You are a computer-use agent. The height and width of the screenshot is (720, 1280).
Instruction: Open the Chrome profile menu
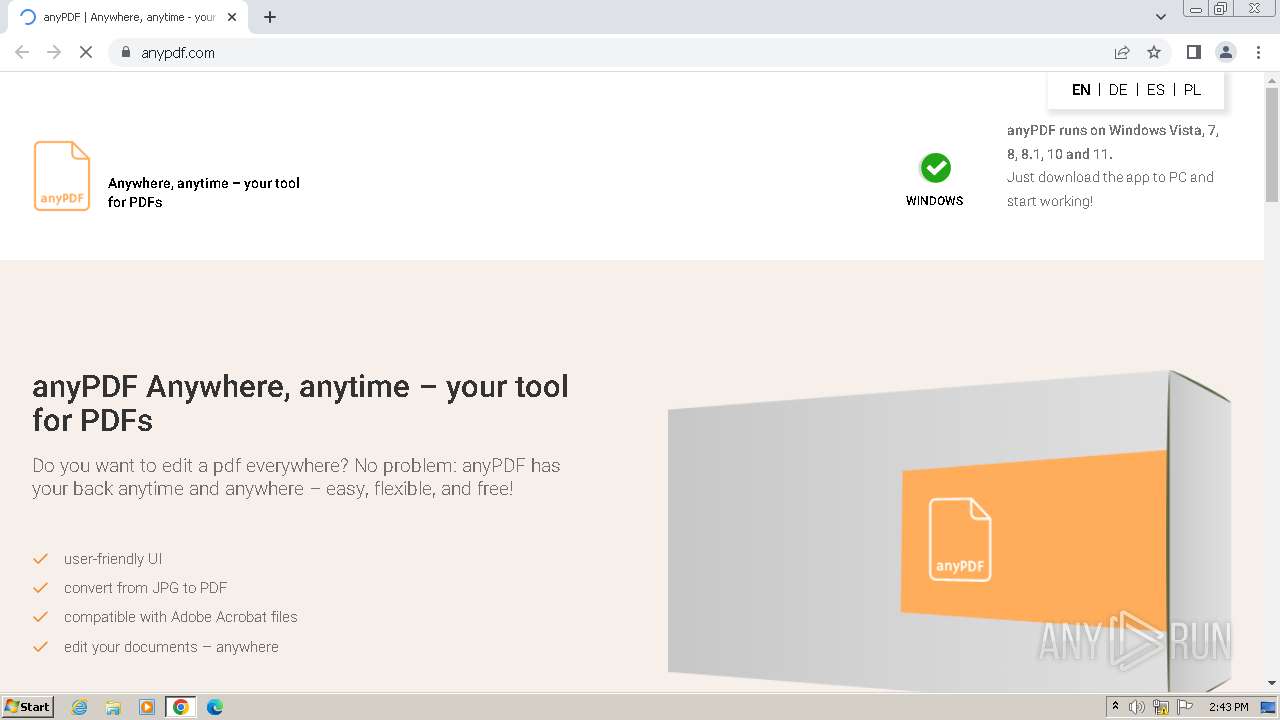(x=1225, y=52)
